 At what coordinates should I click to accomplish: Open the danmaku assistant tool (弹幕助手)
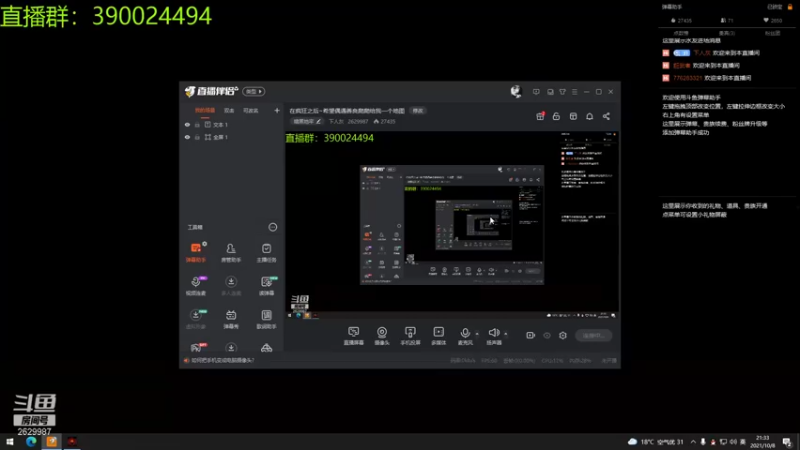pyautogui.click(x=196, y=252)
